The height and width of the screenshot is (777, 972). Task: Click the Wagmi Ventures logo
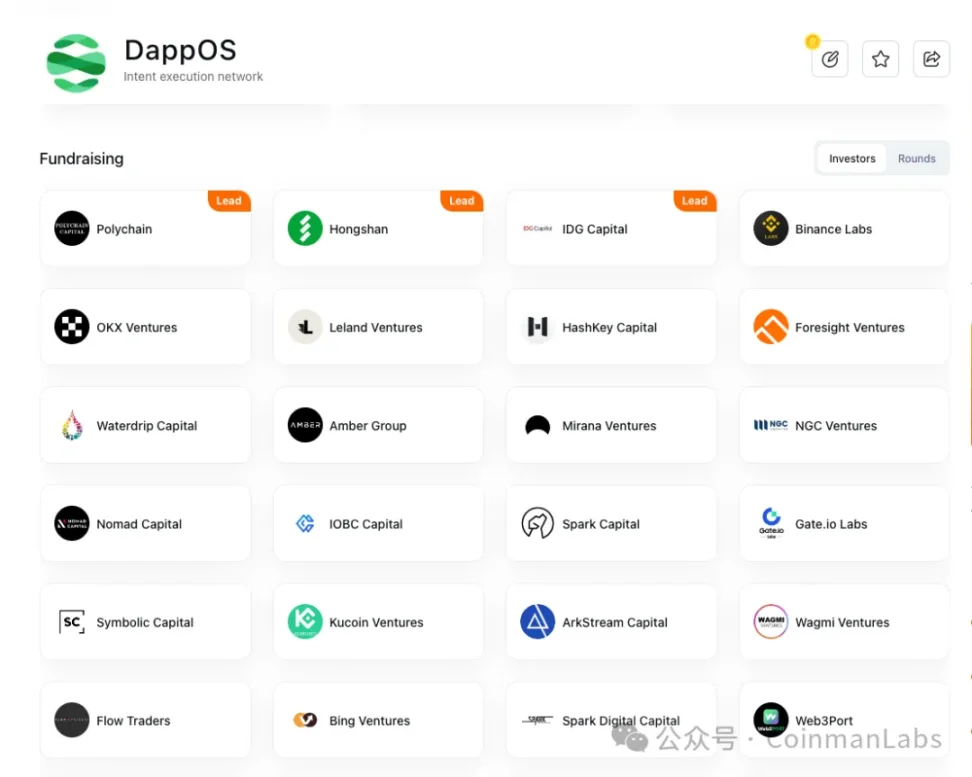(x=771, y=622)
